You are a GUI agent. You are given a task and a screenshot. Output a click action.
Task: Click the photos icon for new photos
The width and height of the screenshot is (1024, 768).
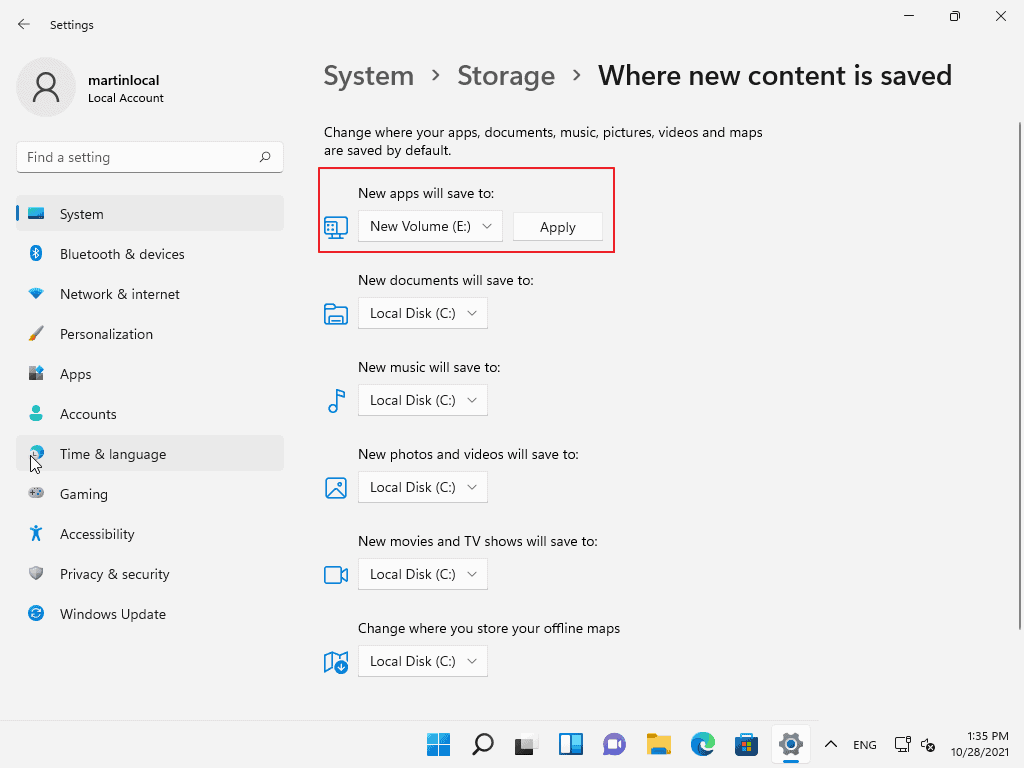(335, 487)
